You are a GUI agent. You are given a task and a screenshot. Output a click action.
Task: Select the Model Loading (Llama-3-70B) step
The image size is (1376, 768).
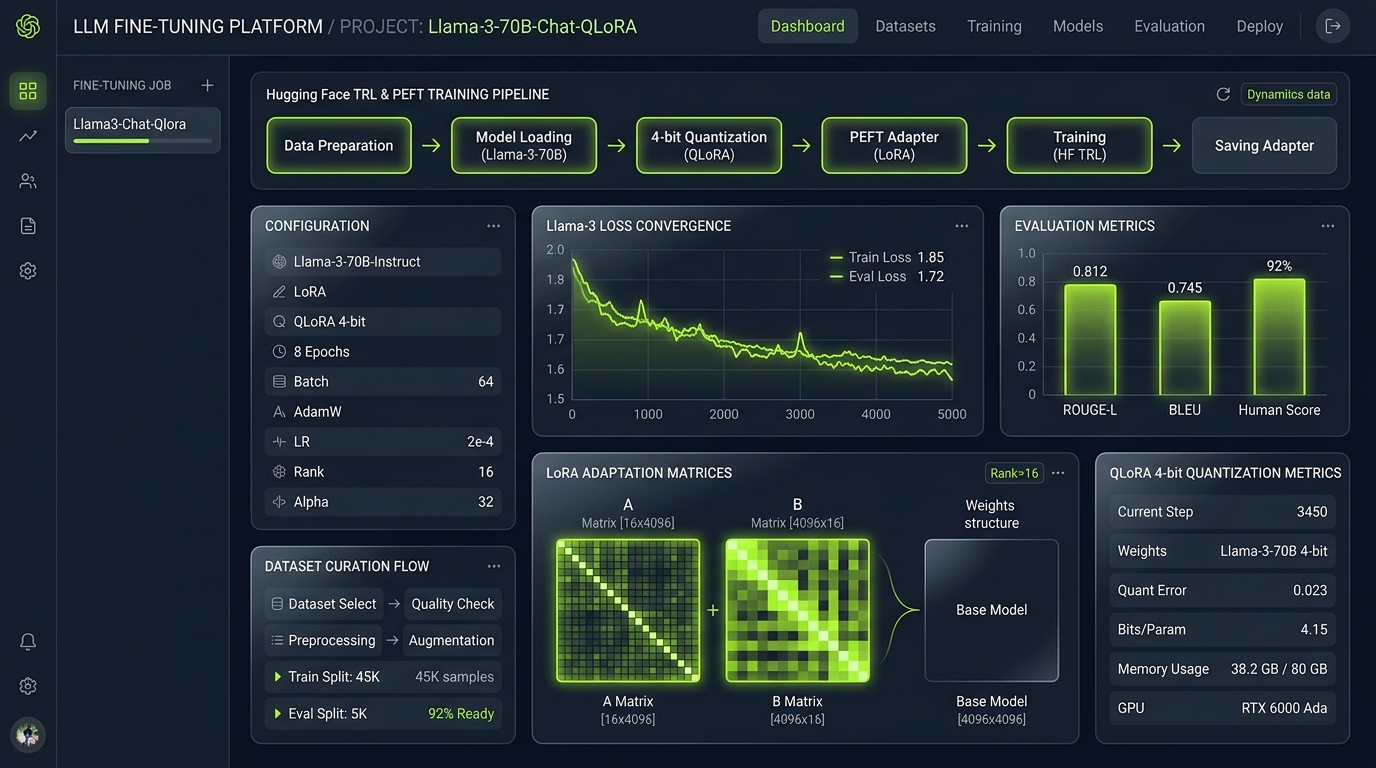(524, 145)
